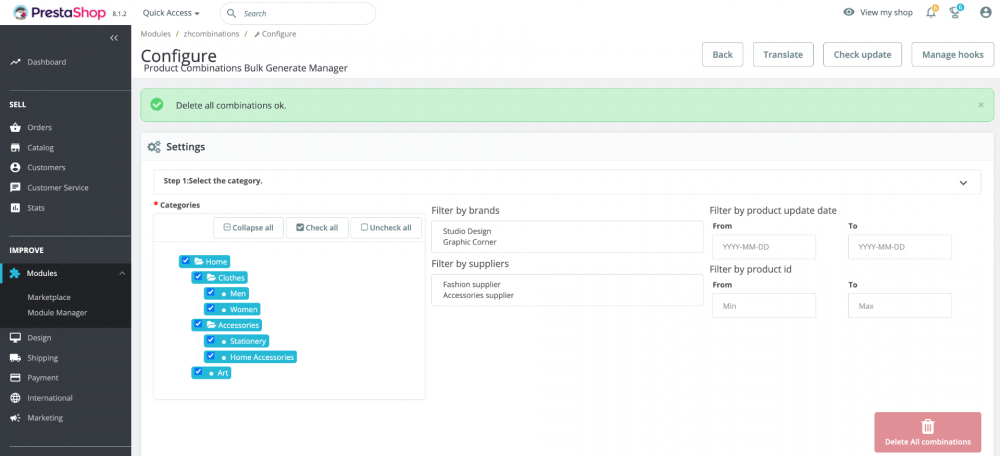
Task: Uncheck the Accessories category checkbox
Action: coord(198,325)
